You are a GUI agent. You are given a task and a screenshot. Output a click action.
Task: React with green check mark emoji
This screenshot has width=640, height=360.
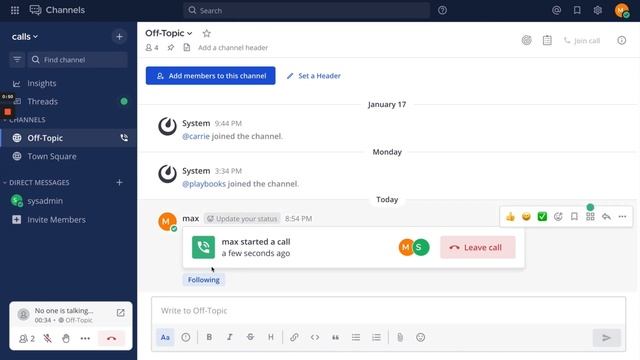[x=542, y=217]
